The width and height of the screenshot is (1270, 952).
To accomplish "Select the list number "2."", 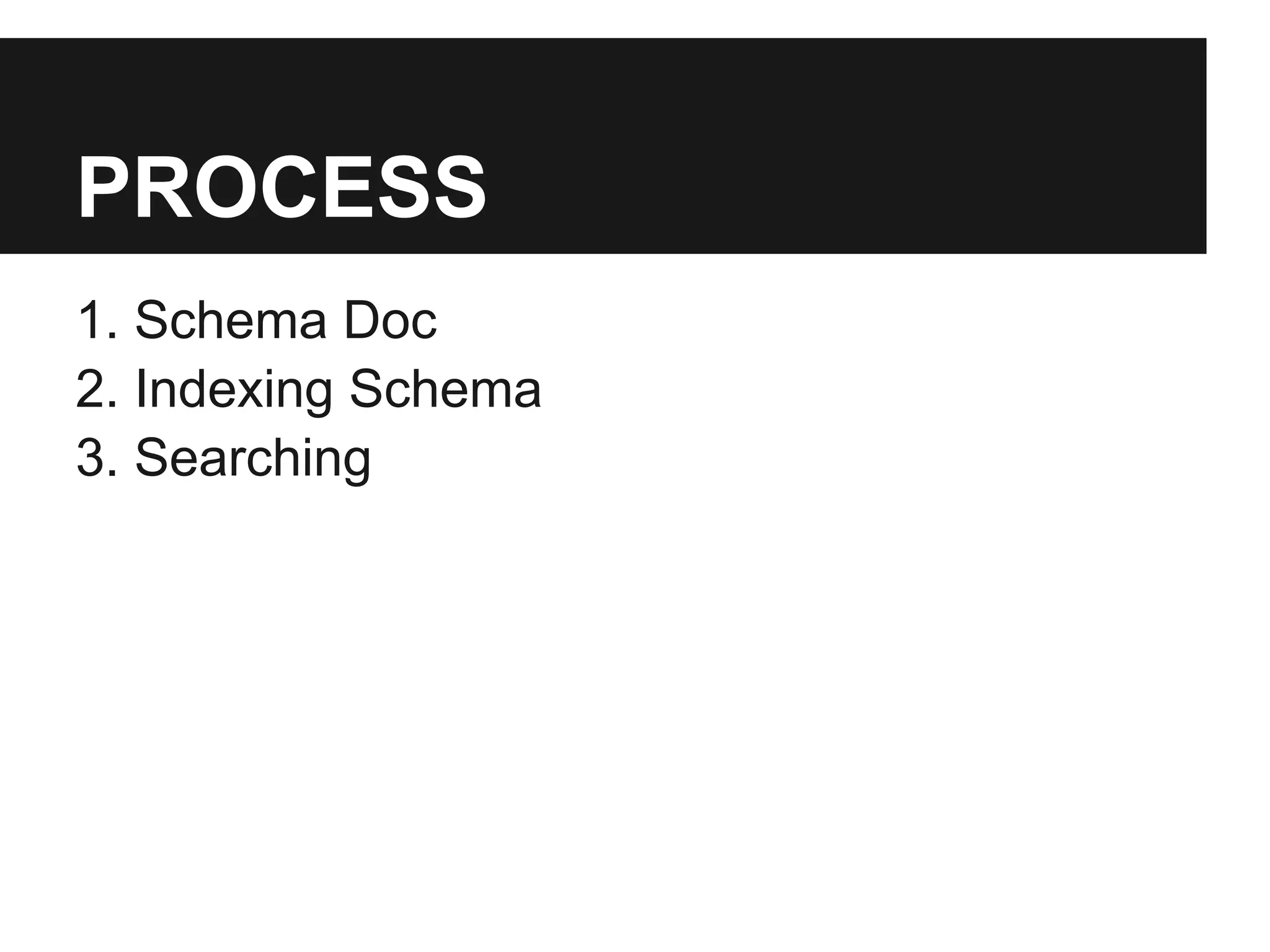I will point(96,389).
